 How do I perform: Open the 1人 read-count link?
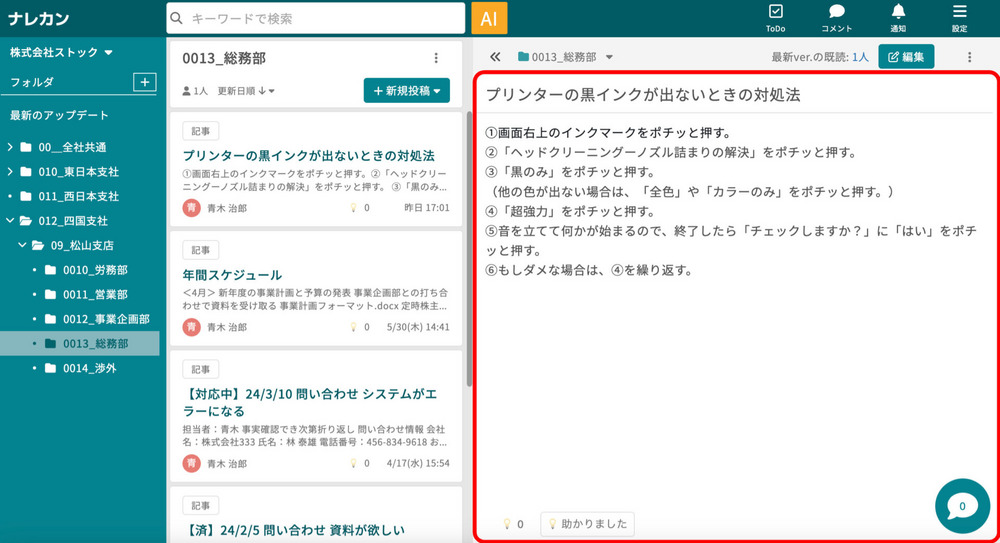coord(860,57)
